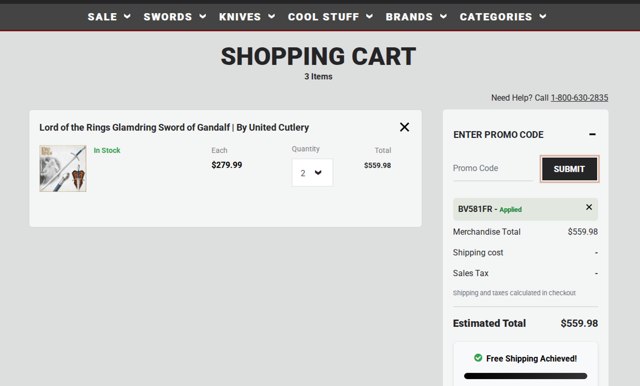Call the 1-800-630-2835 help number
This screenshot has height=386, width=640.
(x=579, y=98)
